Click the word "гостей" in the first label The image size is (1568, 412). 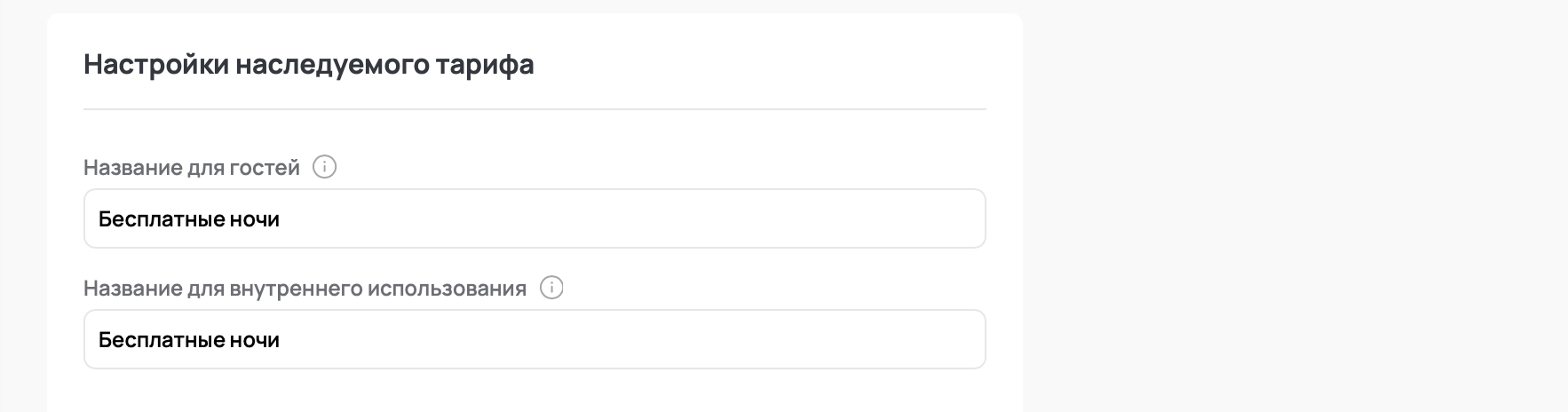267,168
